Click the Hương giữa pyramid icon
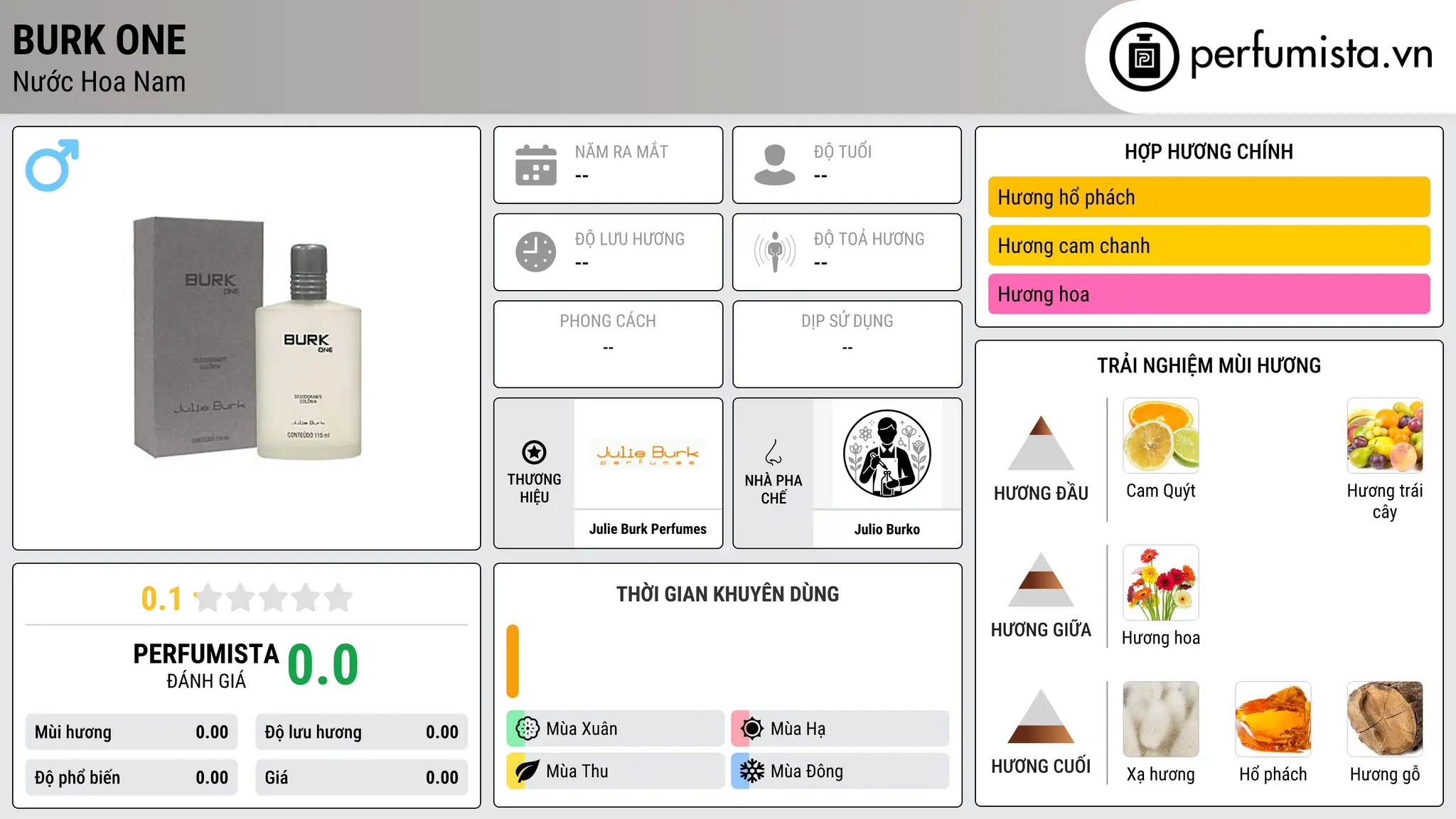The width and height of the screenshot is (1456, 819). [1041, 579]
